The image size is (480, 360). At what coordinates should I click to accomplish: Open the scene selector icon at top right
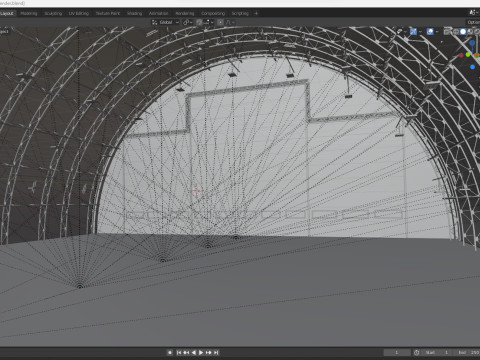click(x=472, y=12)
